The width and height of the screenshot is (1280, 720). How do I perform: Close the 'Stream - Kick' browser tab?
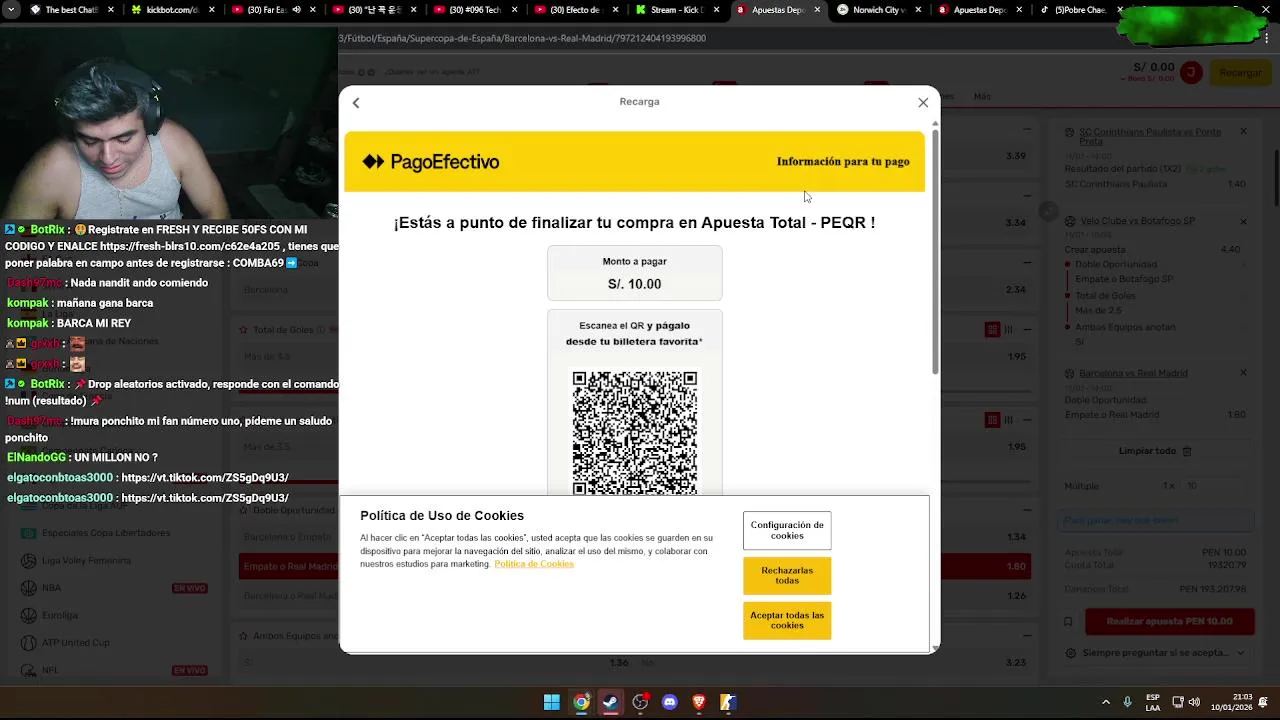(716, 10)
